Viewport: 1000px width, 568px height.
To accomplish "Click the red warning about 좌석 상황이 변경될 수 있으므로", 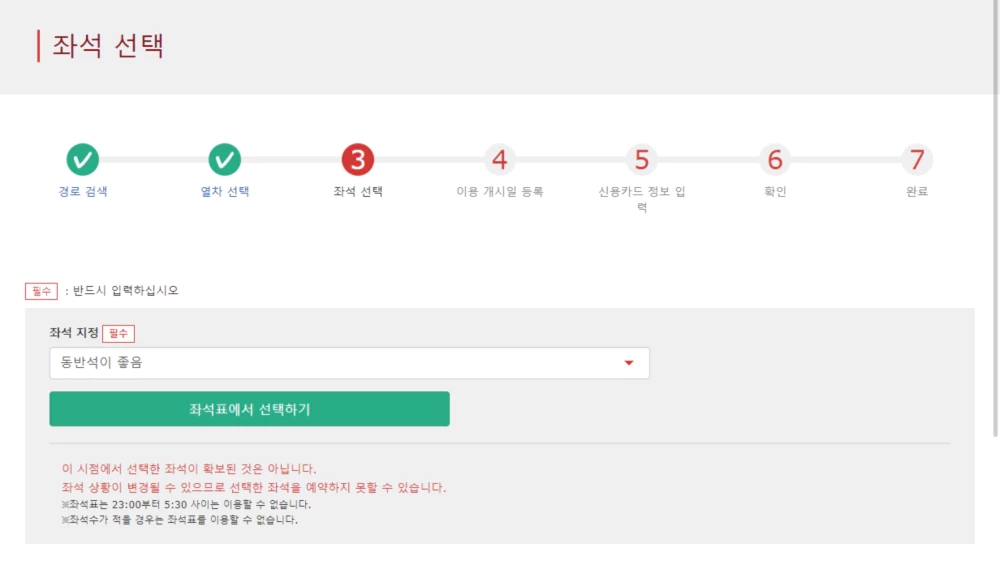I will point(254,487).
